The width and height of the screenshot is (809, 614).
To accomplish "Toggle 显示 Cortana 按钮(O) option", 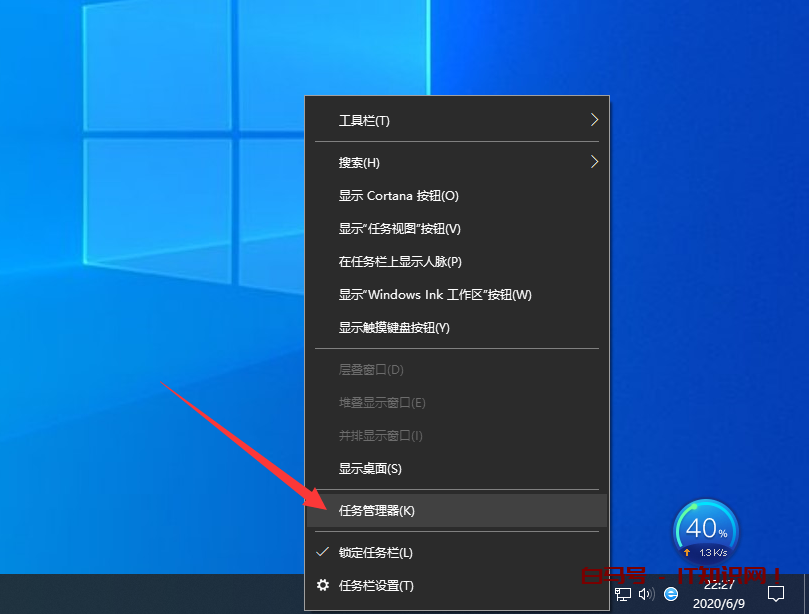I will 398,196.
